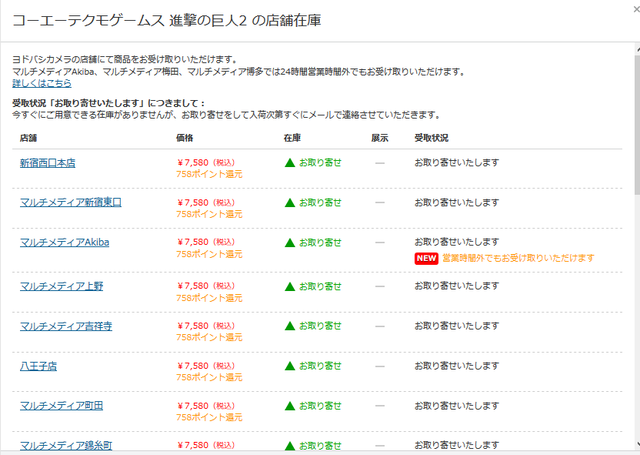The image size is (640, 455).
Task: Click green triangle stock icon for 新宿西口本店
Action: click(x=290, y=163)
